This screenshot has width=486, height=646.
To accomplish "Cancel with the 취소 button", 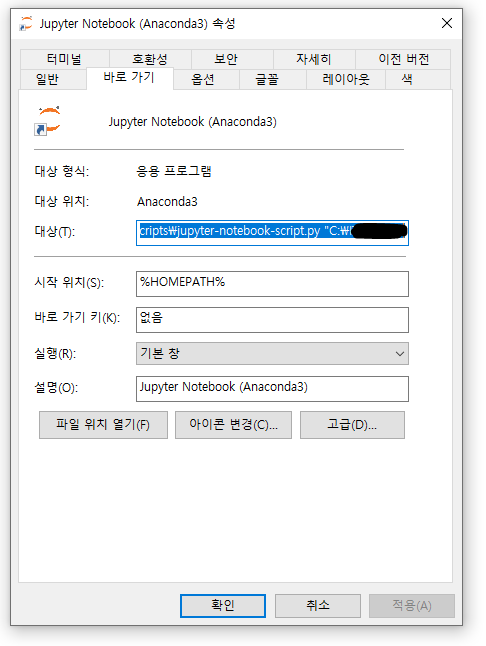I will [x=318, y=606].
